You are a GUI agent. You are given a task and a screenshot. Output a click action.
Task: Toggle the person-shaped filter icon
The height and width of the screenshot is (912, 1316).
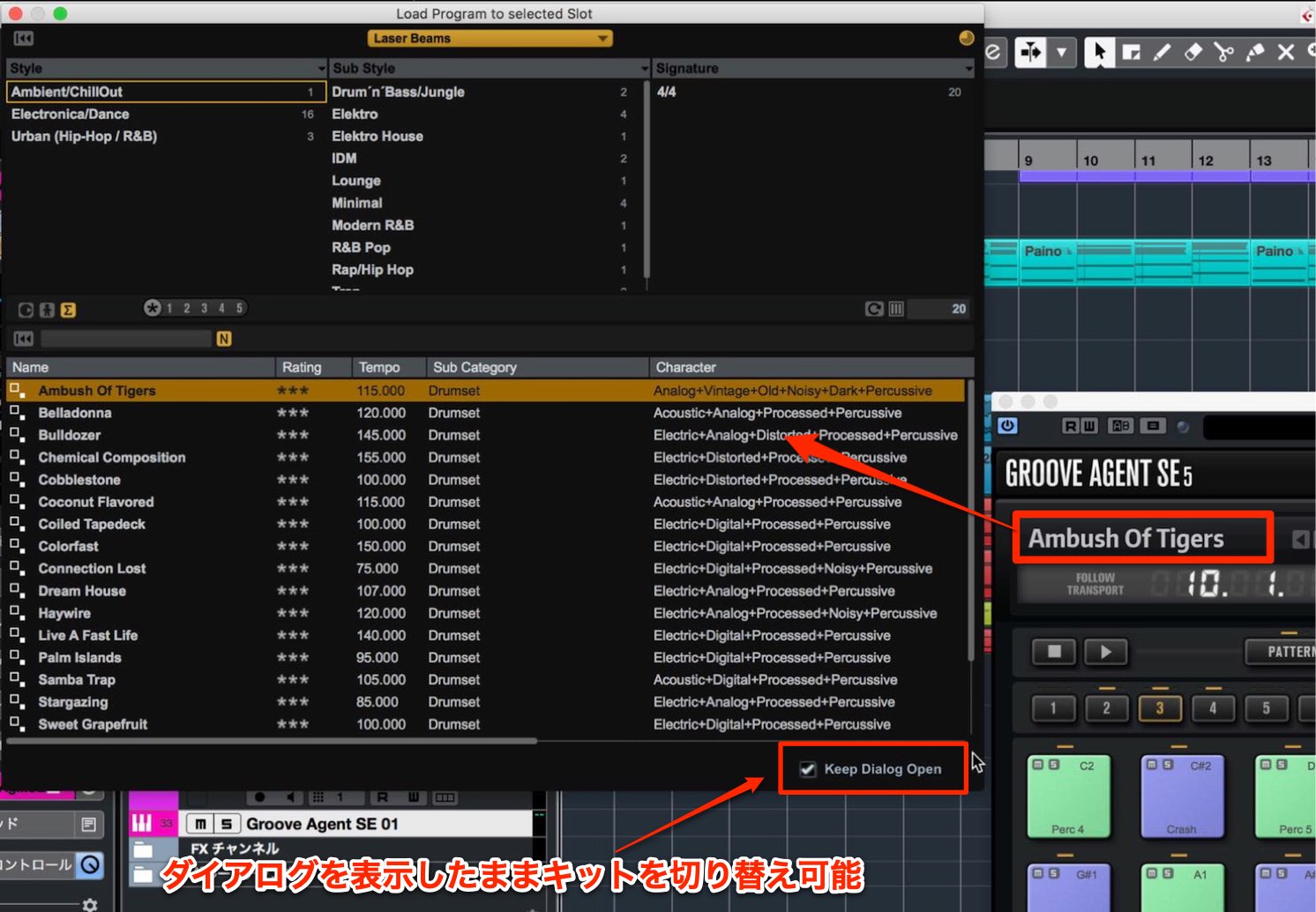pyautogui.click(x=47, y=310)
